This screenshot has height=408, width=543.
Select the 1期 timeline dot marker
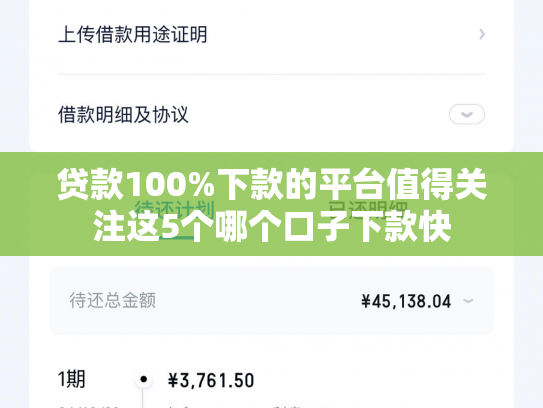click(144, 379)
